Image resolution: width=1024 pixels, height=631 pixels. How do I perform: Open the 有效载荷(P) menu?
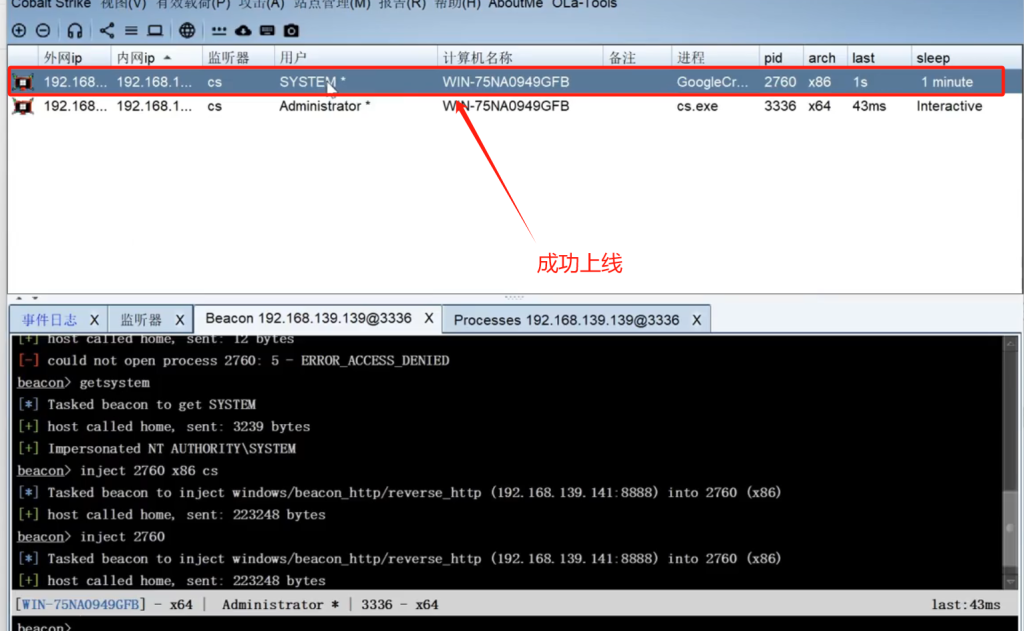(193, 4)
